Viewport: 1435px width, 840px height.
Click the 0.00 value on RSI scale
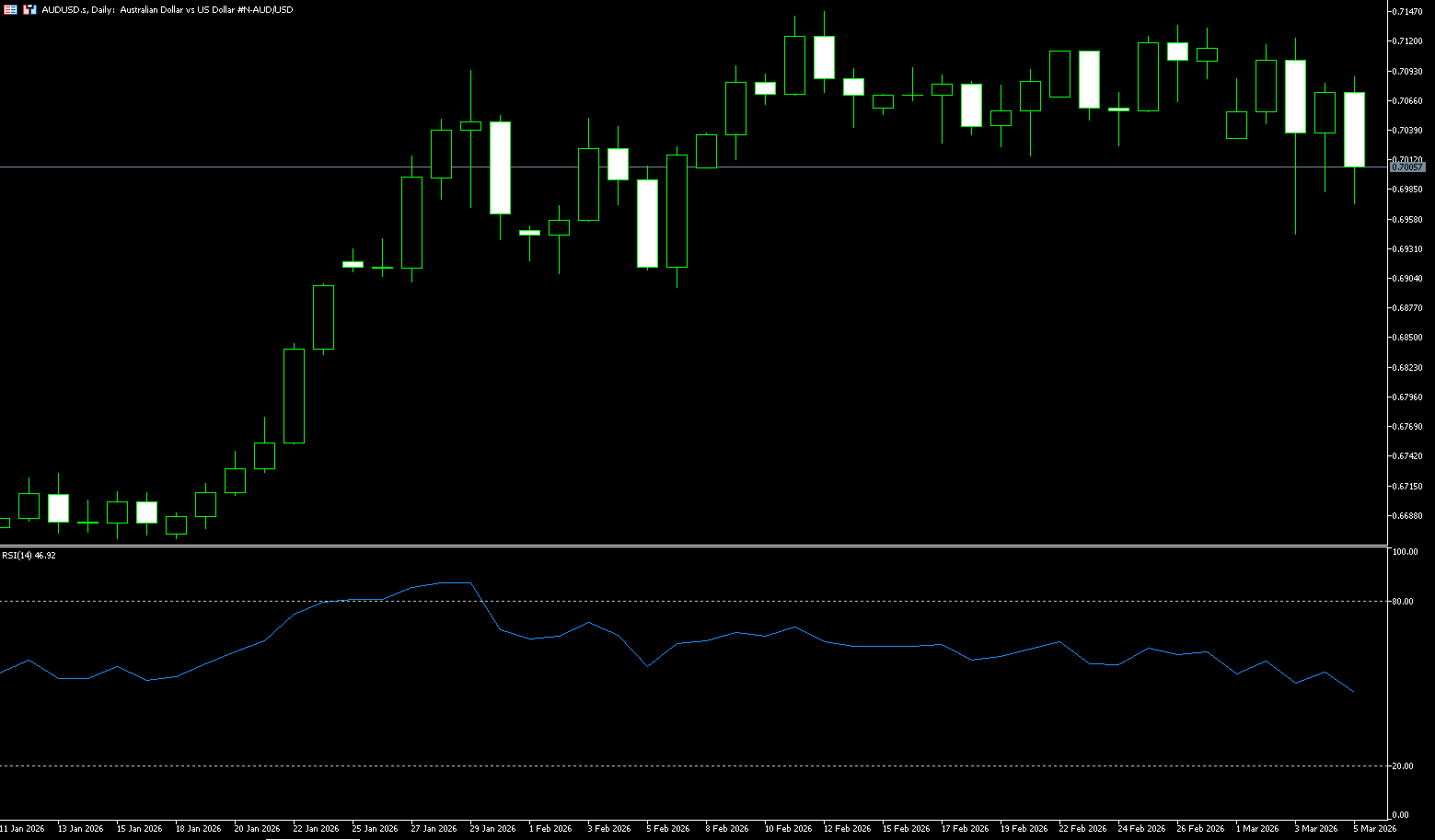1402,815
